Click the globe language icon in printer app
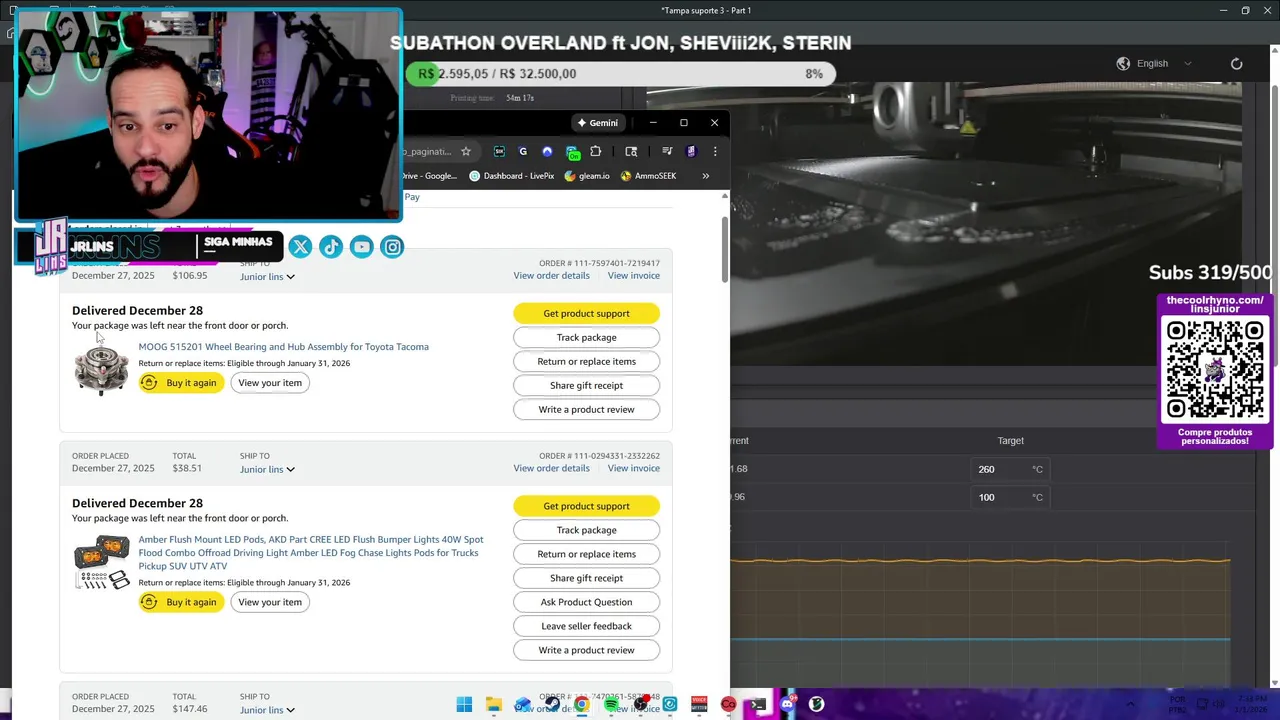The image size is (1280, 720). (1123, 63)
